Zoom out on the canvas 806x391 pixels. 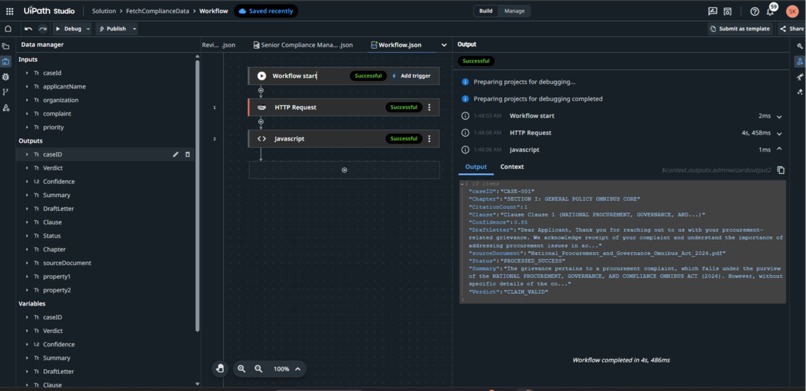(x=259, y=369)
